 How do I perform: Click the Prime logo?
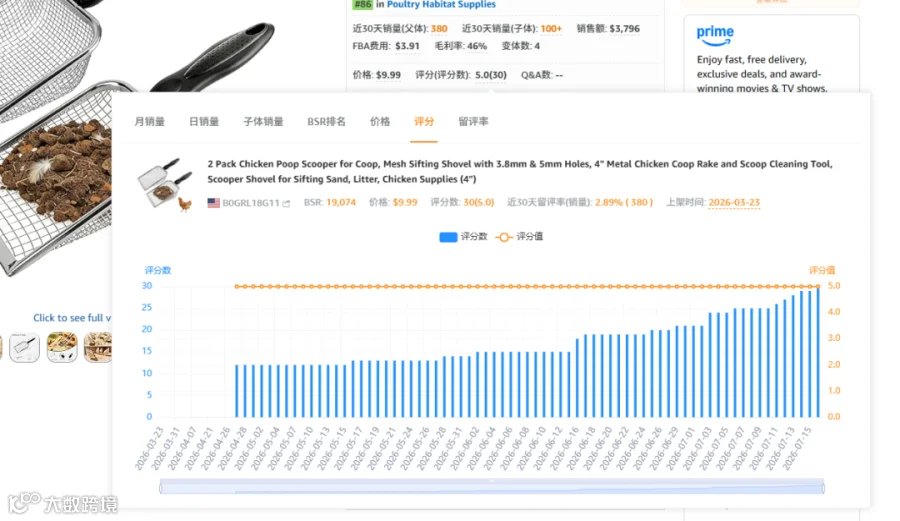[715, 36]
